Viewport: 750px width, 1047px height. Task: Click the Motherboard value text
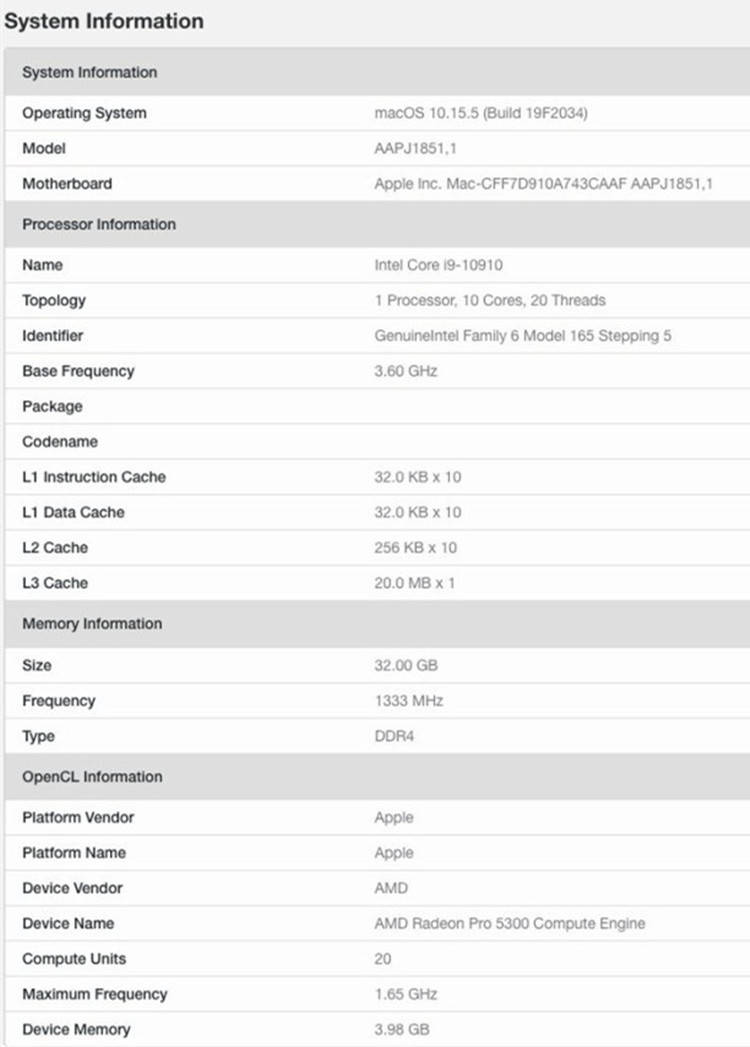coord(544,184)
